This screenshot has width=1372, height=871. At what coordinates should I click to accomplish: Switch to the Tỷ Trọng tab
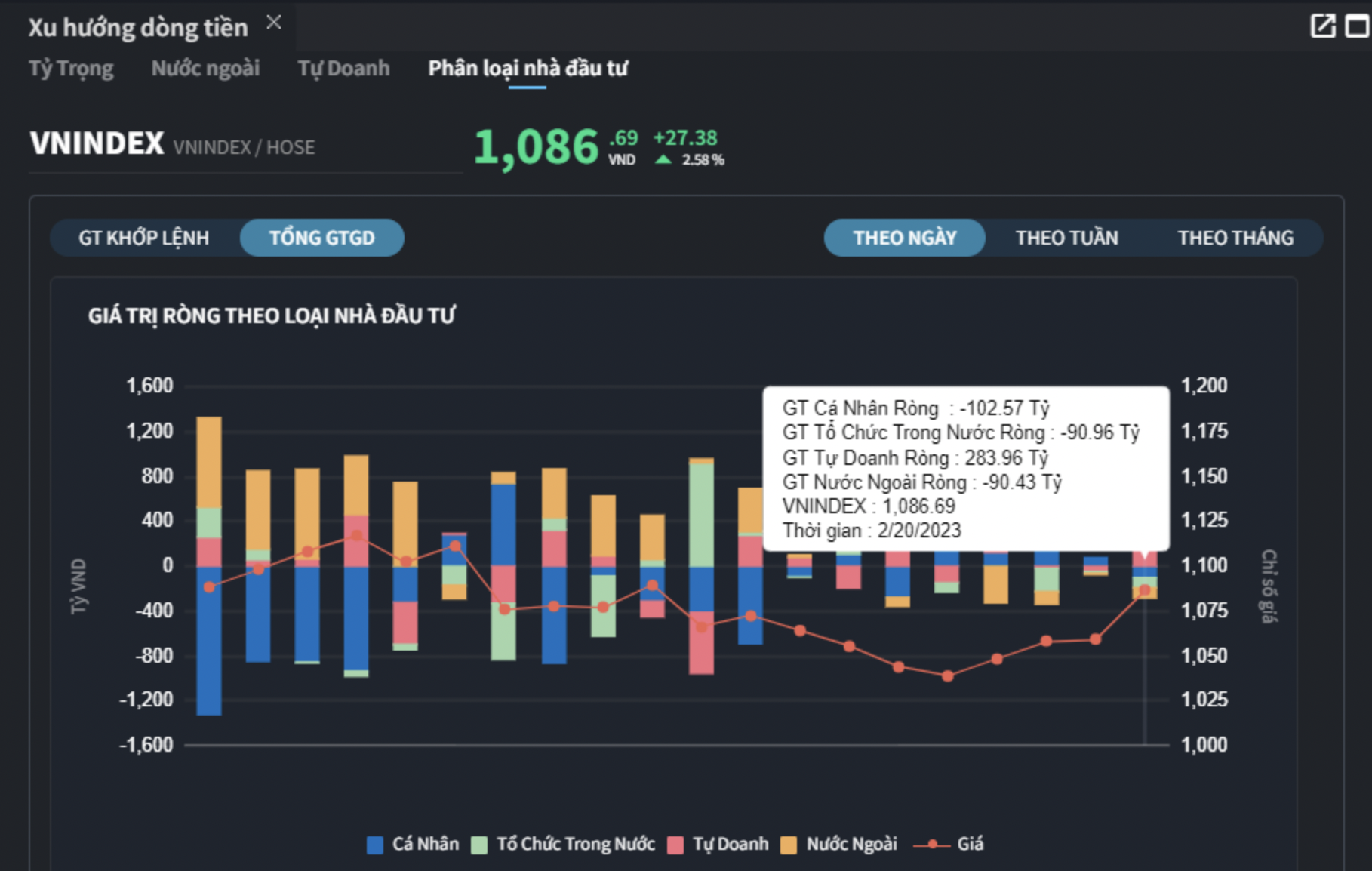(71, 69)
